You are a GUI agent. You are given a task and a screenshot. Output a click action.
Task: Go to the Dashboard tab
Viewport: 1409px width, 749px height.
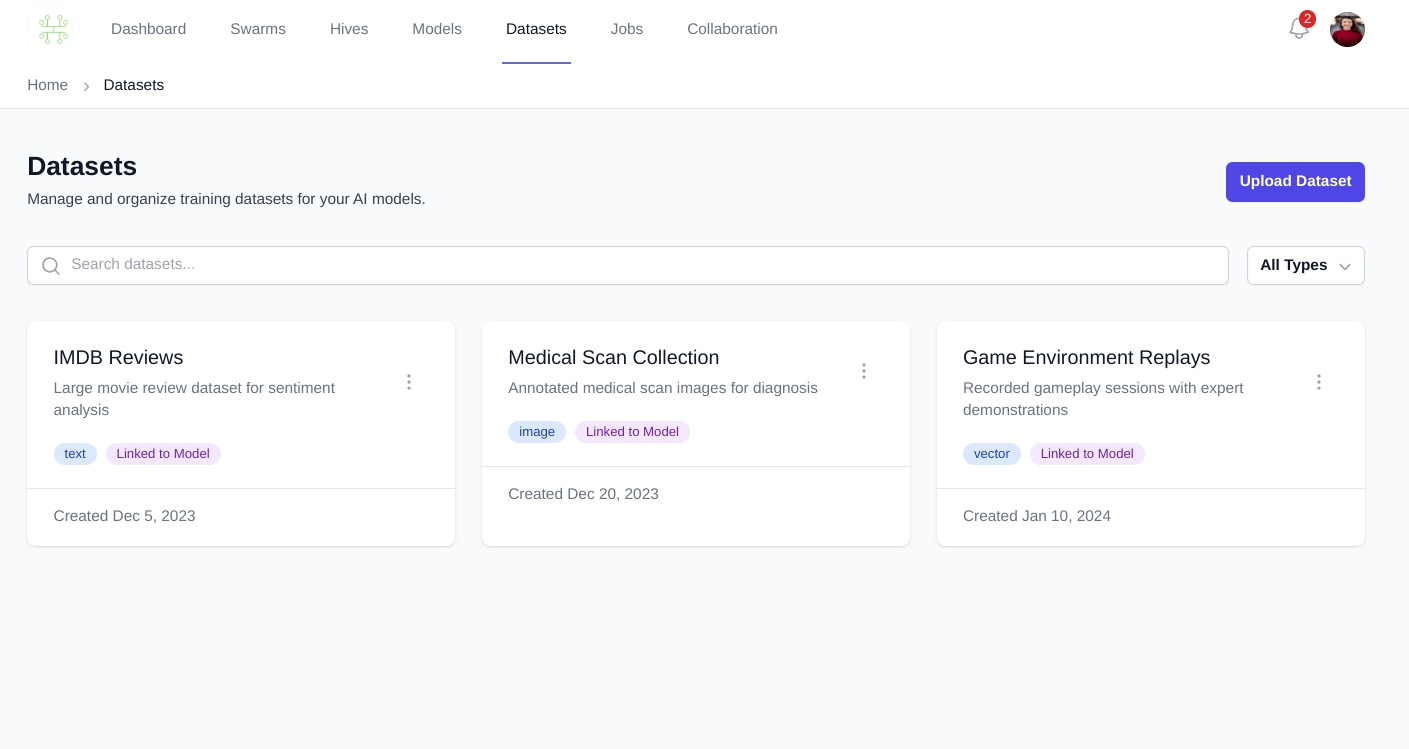148,29
